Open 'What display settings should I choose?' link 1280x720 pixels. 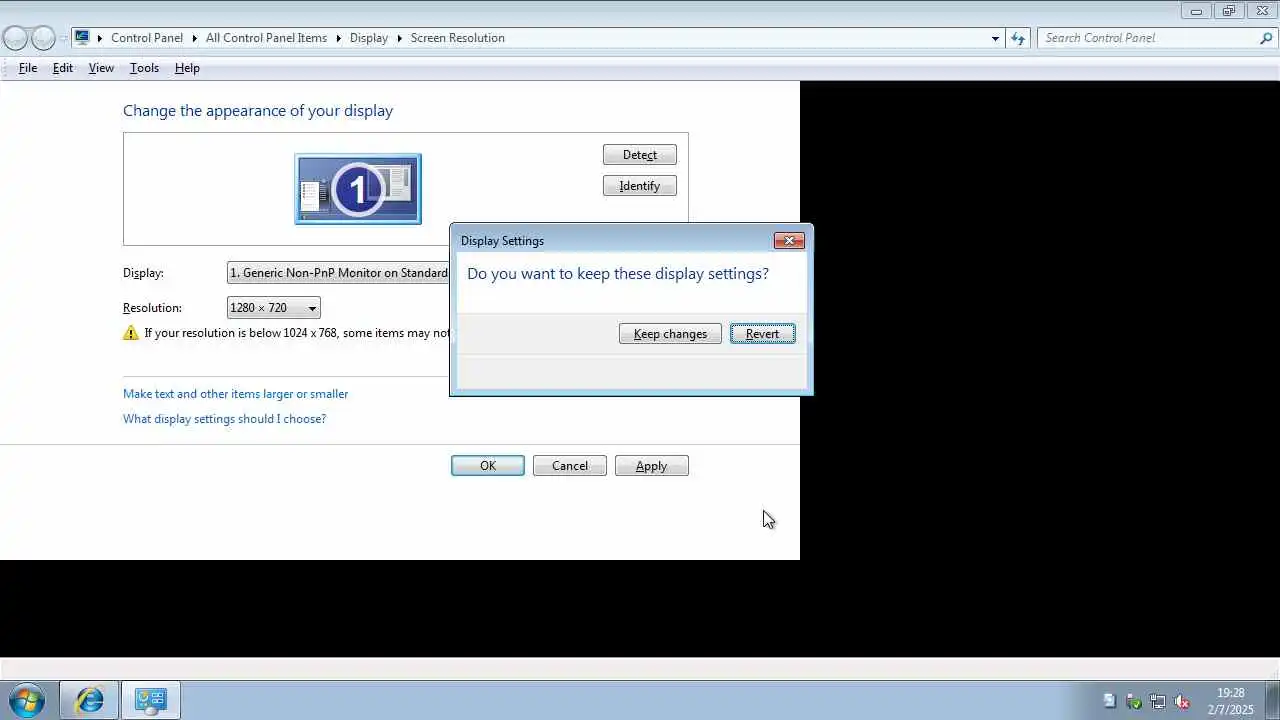[225, 419]
